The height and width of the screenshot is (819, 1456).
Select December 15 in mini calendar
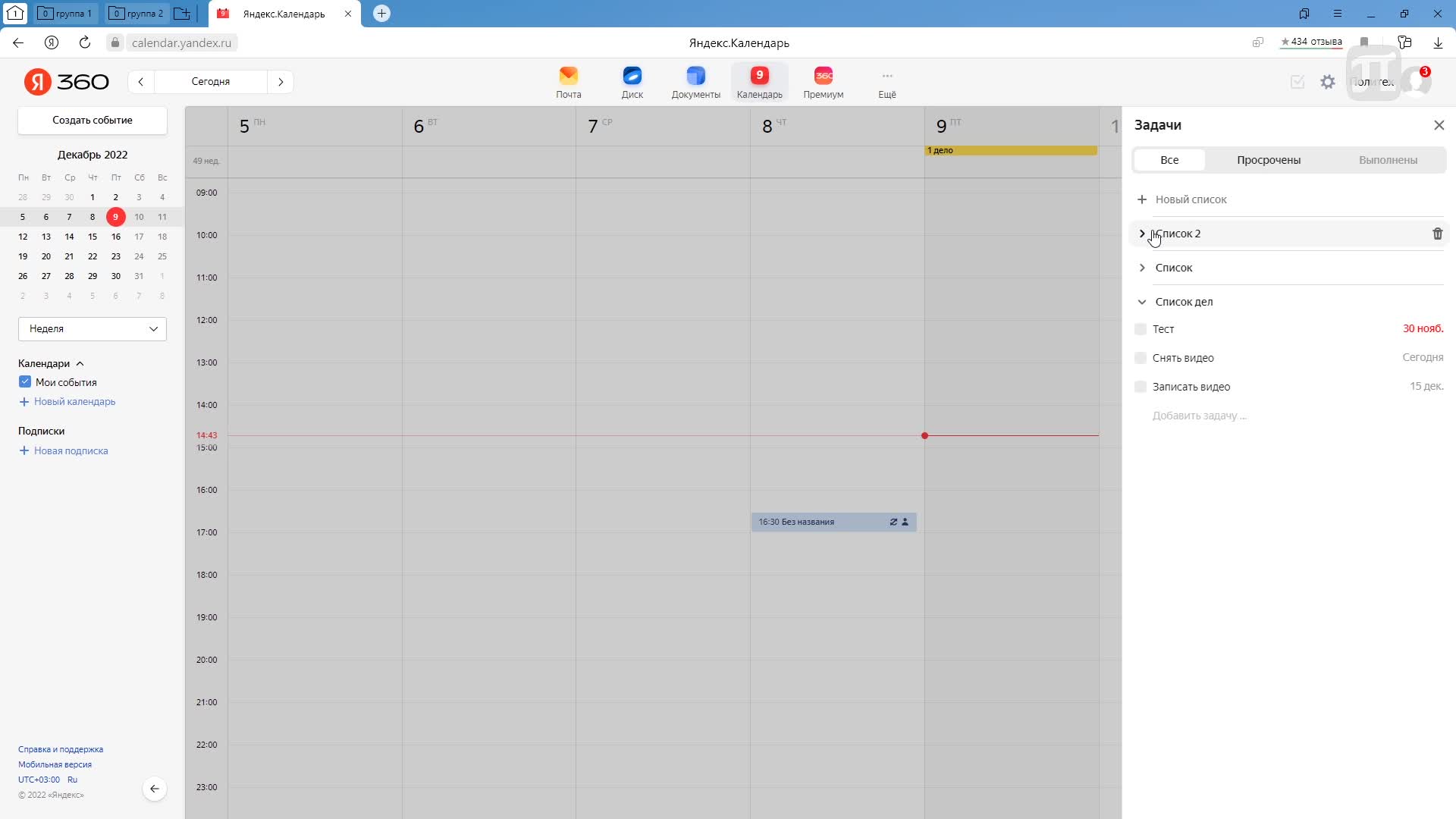coord(93,237)
